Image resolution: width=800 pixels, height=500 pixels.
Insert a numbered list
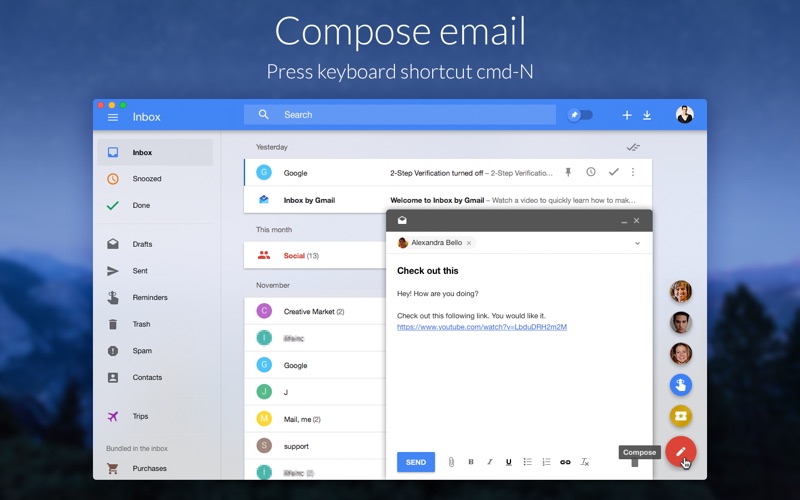[546, 462]
